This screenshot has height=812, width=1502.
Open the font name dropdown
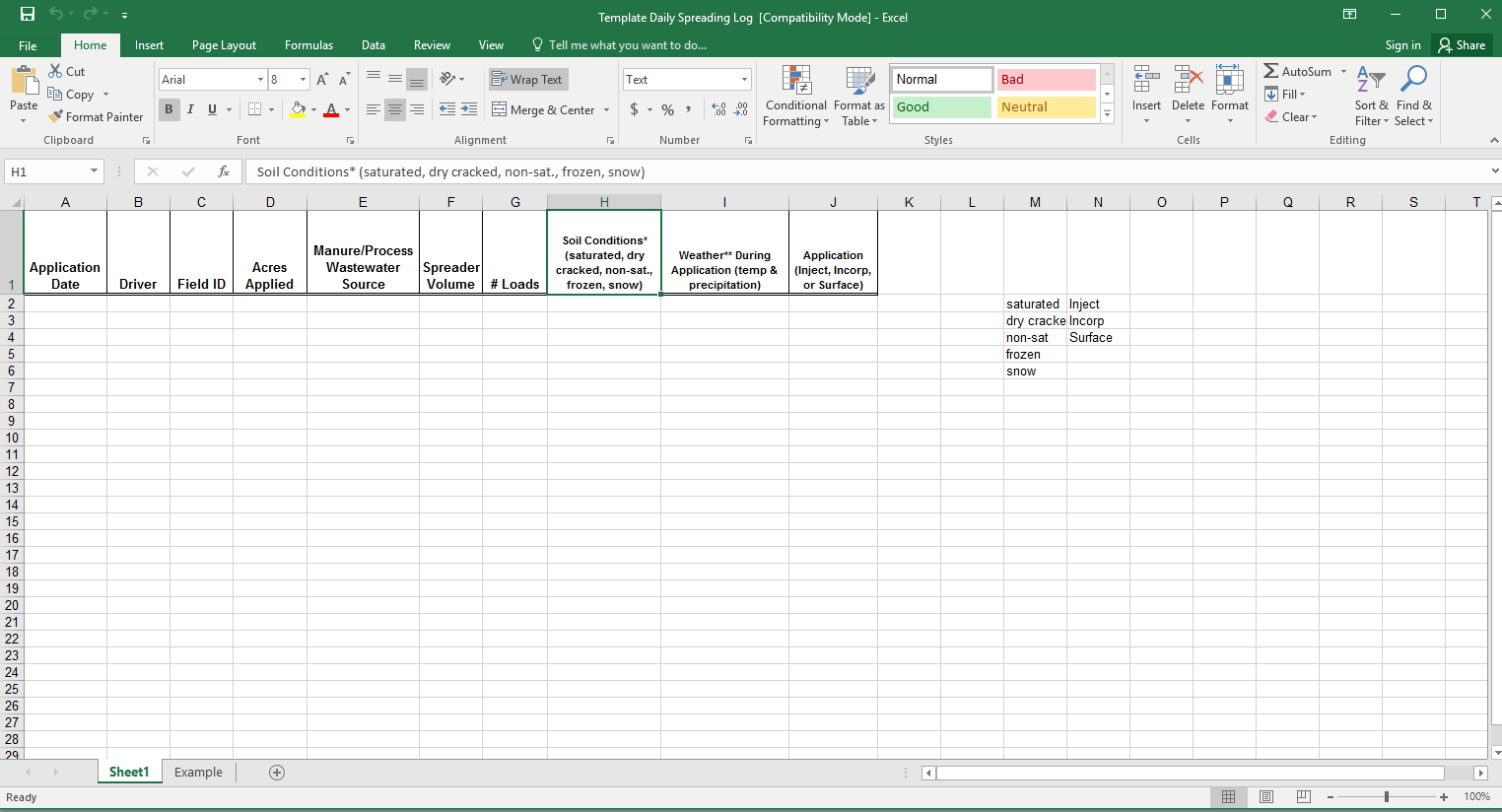point(260,80)
